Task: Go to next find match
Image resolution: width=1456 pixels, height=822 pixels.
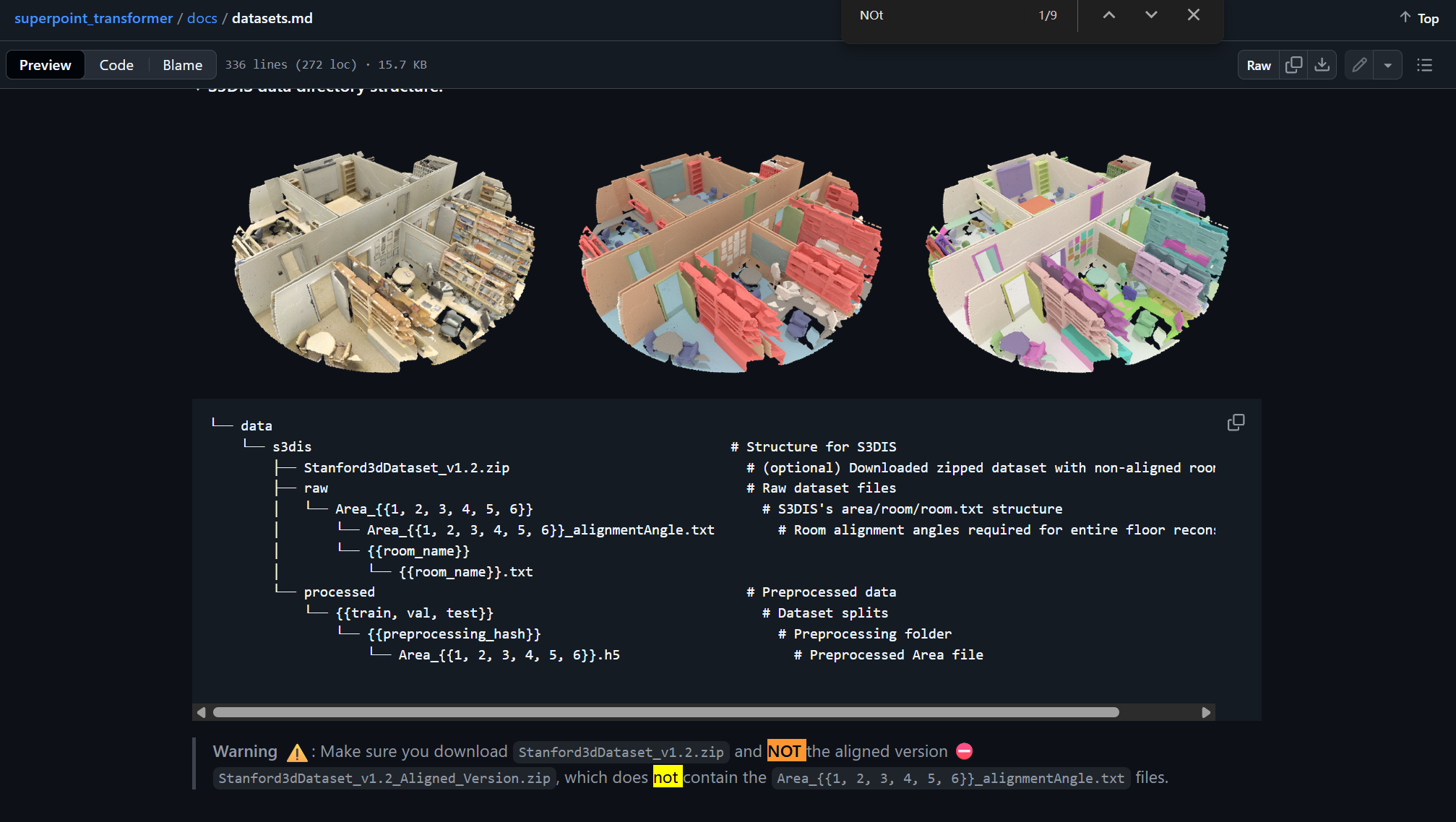Action: pyautogui.click(x=1151, y=15)
